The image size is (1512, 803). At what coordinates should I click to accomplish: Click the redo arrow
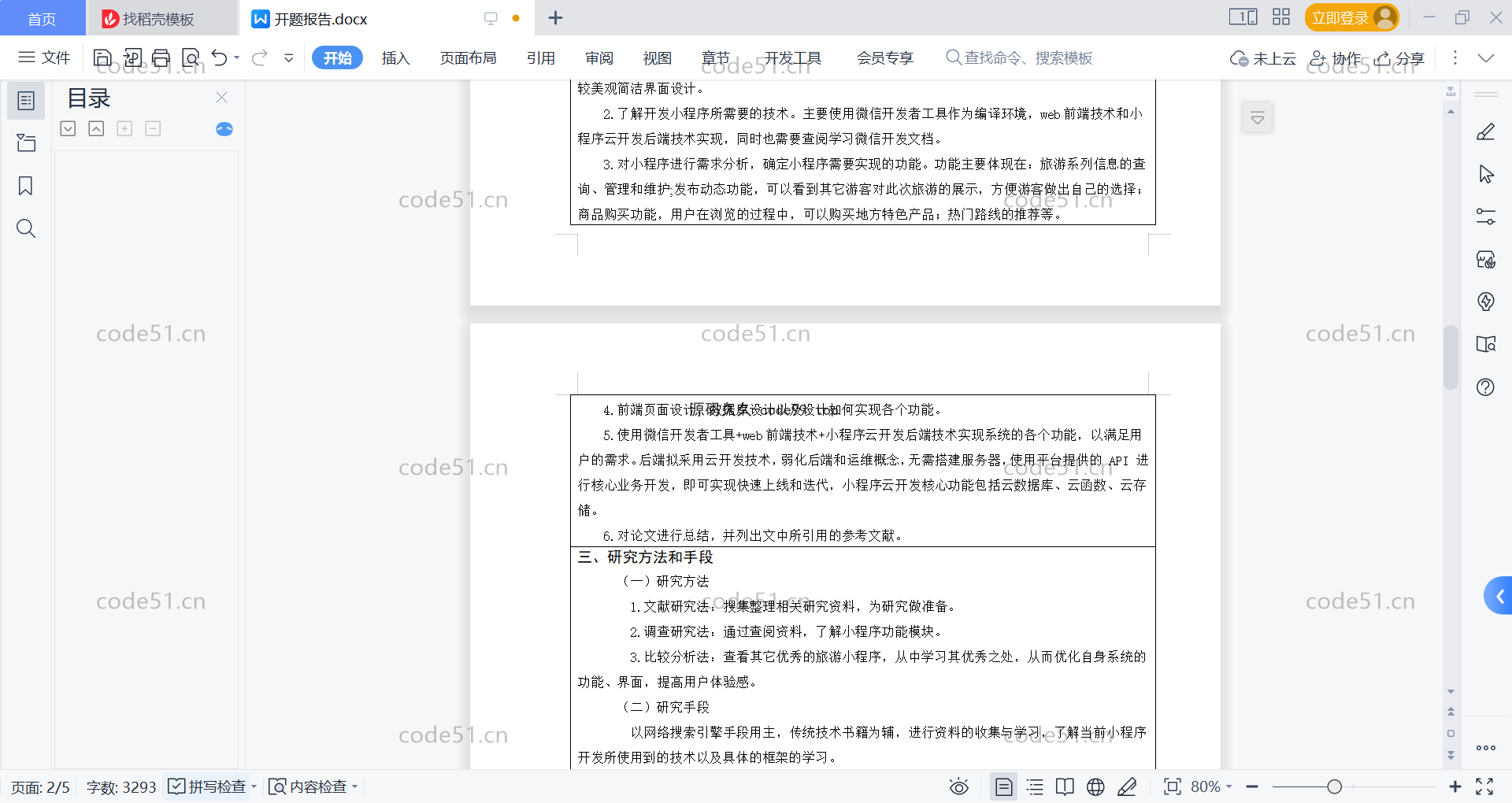coord(260,57)
